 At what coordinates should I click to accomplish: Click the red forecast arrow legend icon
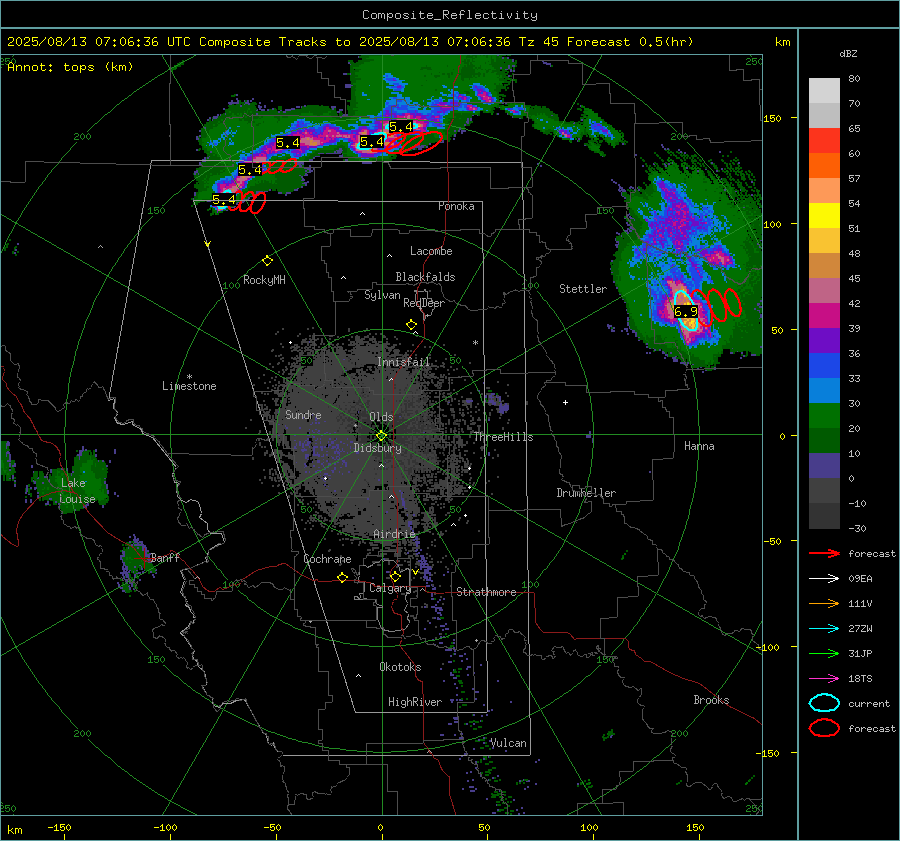[x=824, y=553]
